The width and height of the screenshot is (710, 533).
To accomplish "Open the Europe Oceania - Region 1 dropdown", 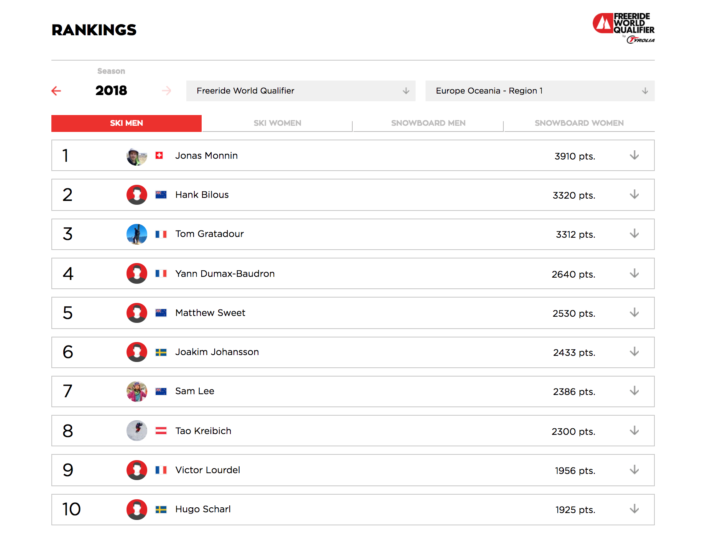I will [540, 91].
